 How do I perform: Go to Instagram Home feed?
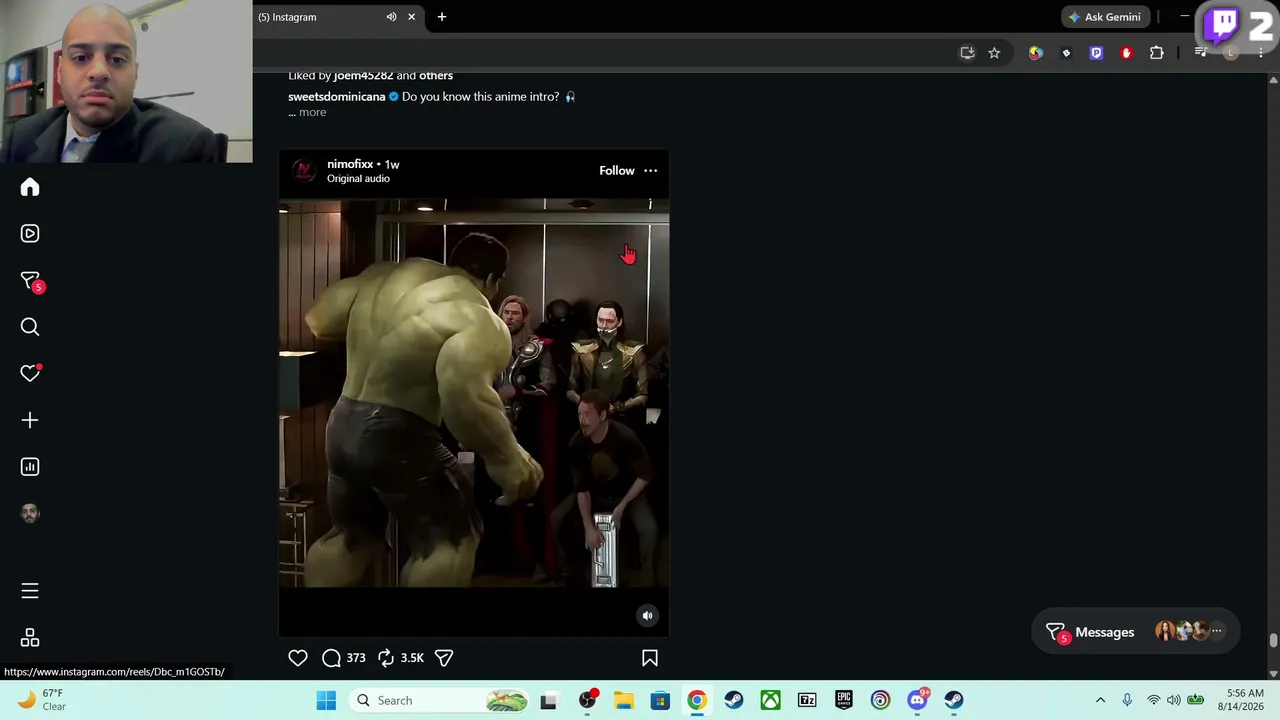(x=30, y=187)
